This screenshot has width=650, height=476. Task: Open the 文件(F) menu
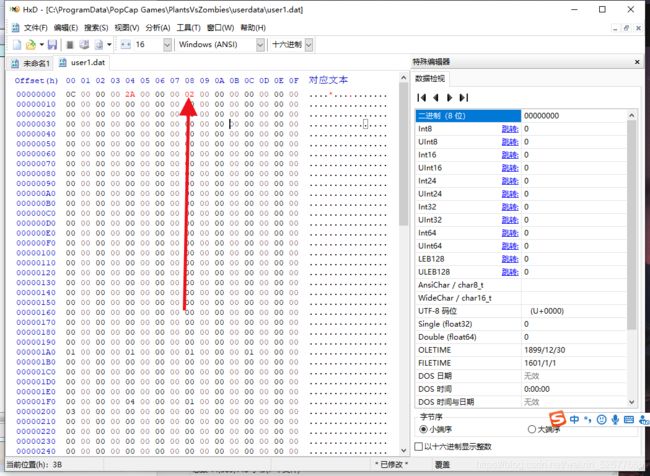pyautogui.click(x=36, y=28)
